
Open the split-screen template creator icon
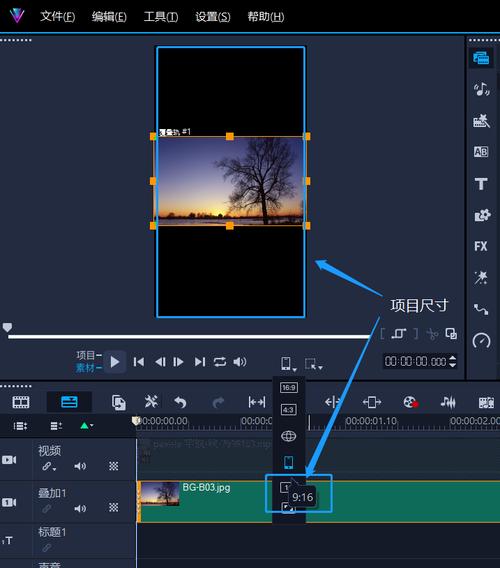click(486, 402)
